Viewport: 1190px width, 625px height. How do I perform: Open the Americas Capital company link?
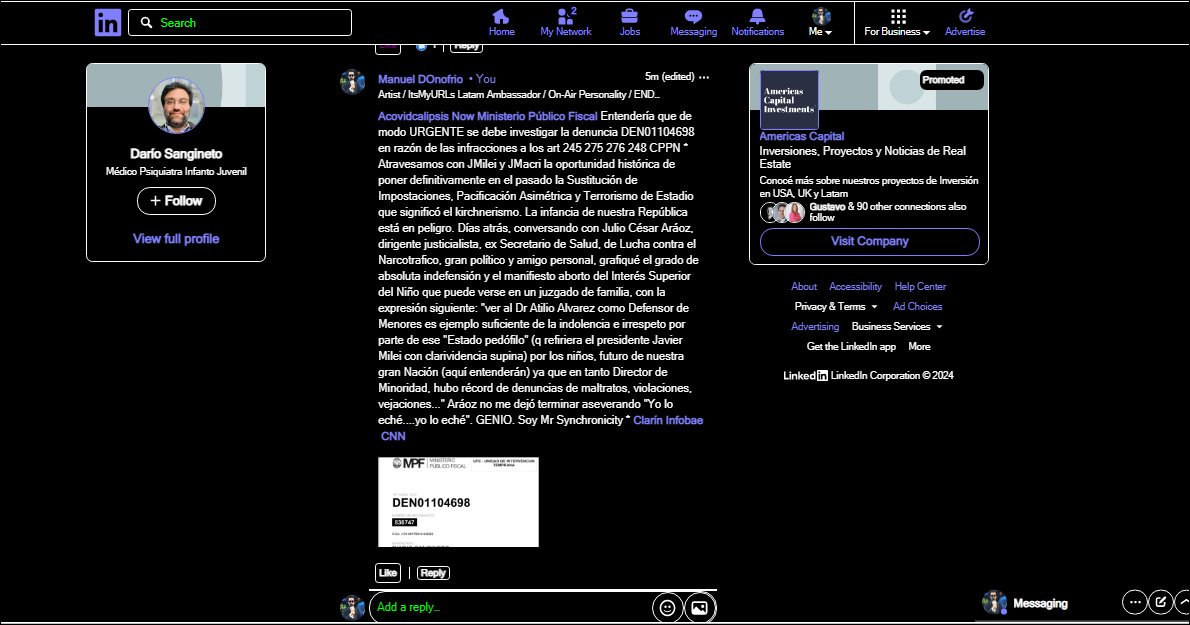click(x=801, y=137)
